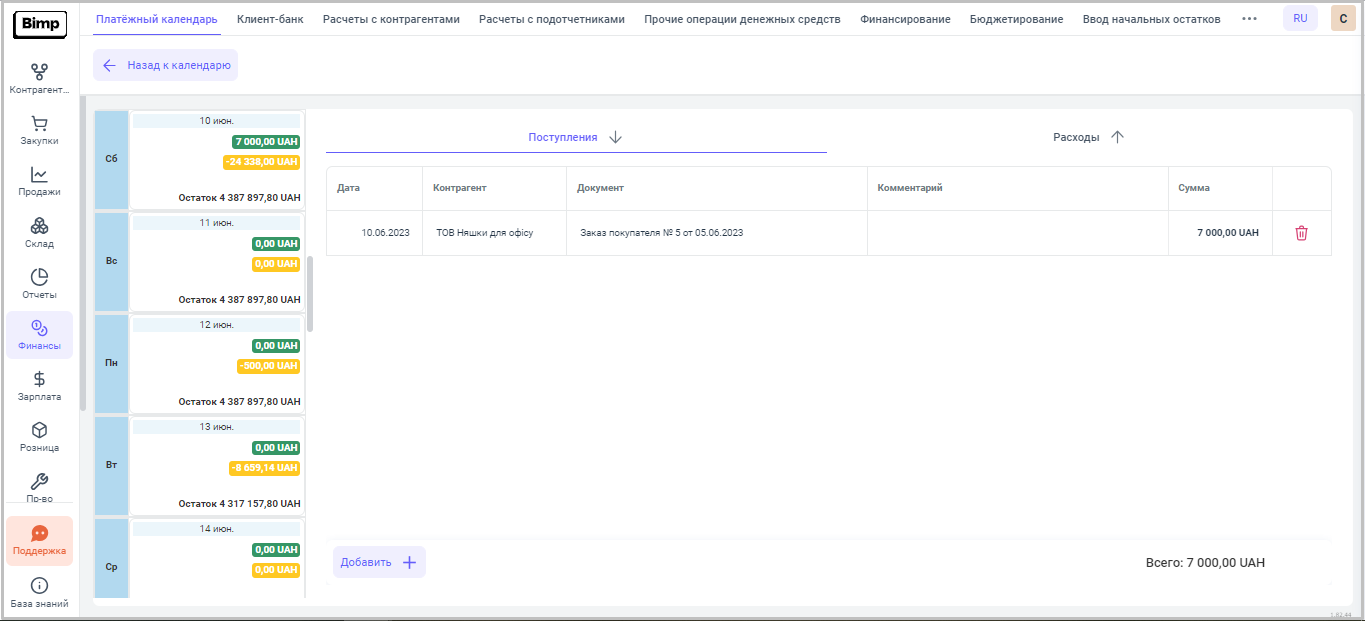This screenshot has height=621, width=1365.
Task: Open Расчеты с контрагентами tab
Action: pos(391,19)
